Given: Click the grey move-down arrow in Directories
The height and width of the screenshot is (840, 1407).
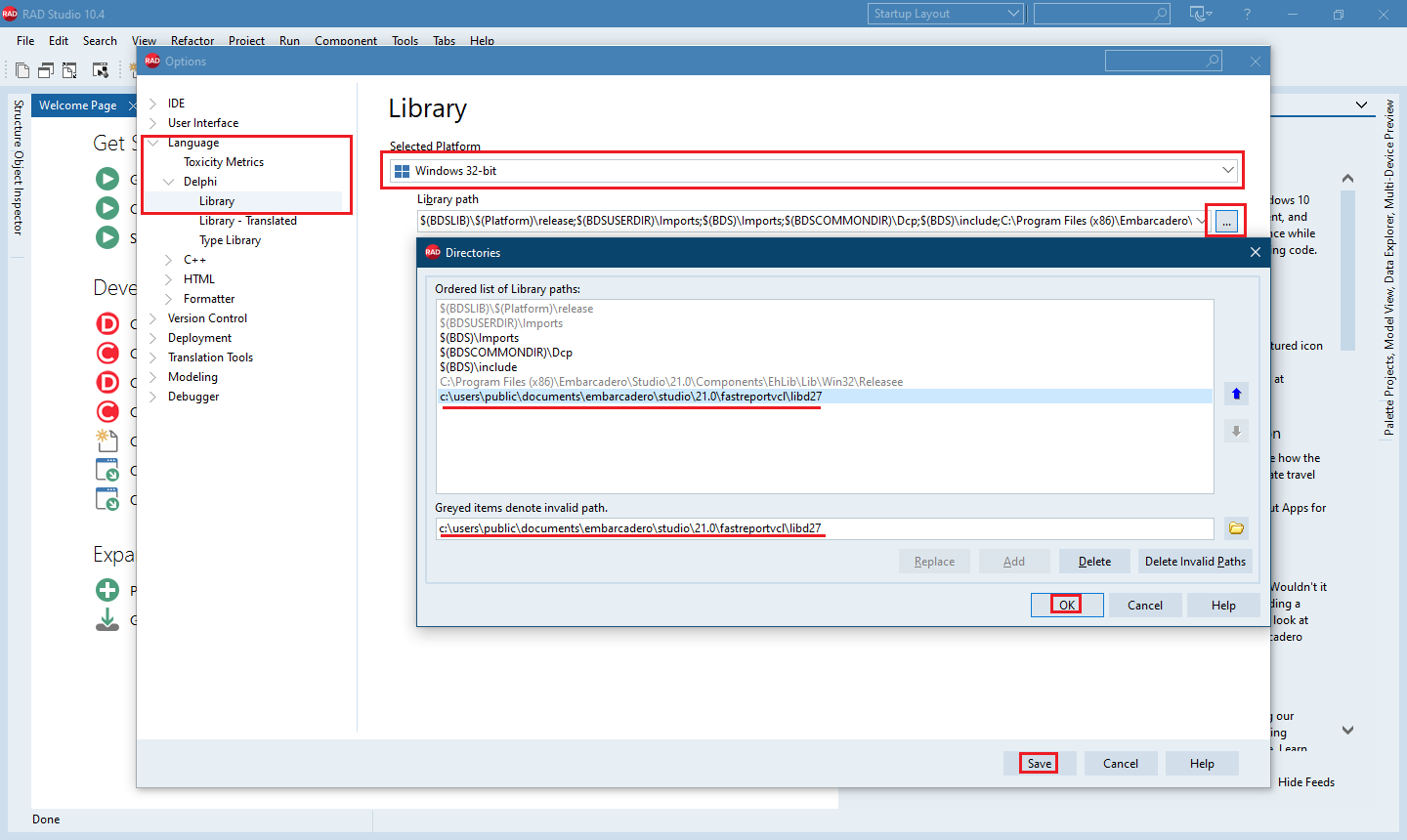Looking at the screenshot, I should click(x=1236, y=431).
